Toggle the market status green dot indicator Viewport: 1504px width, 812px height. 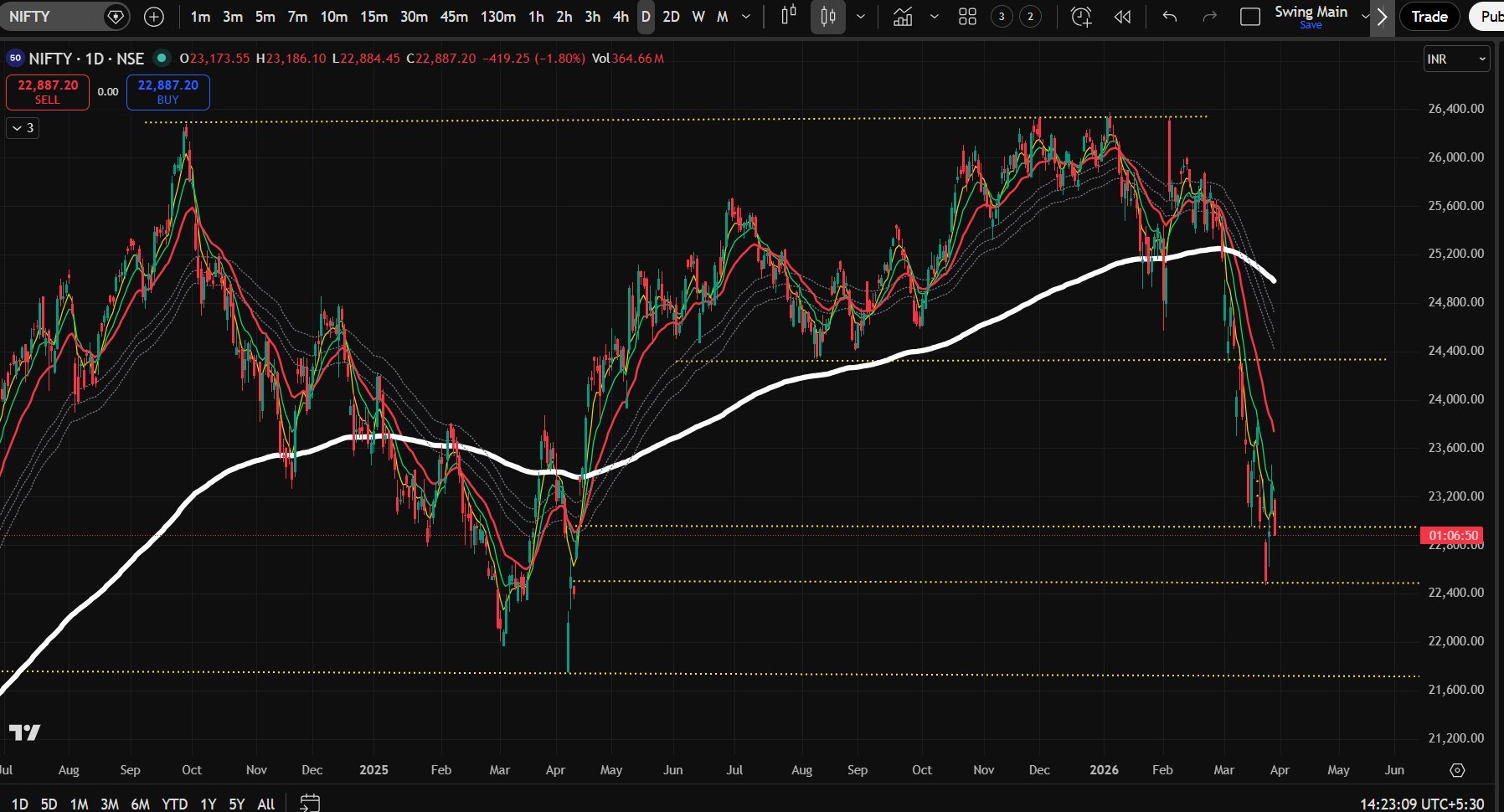point(162,58)
